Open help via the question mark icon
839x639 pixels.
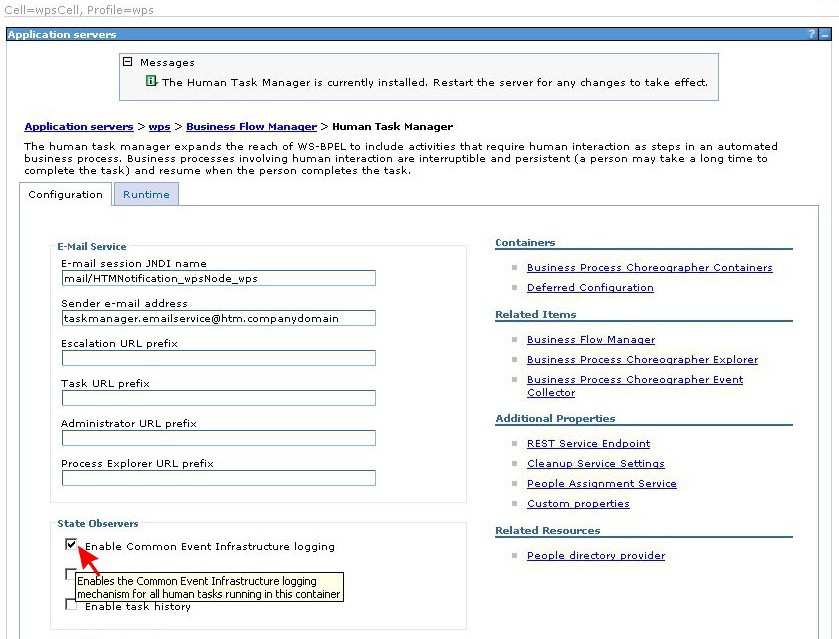812,34
